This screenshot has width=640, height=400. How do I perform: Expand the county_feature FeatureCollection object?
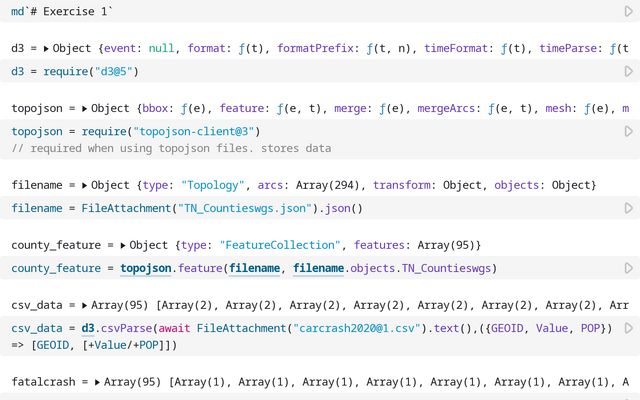click(123, 245)
